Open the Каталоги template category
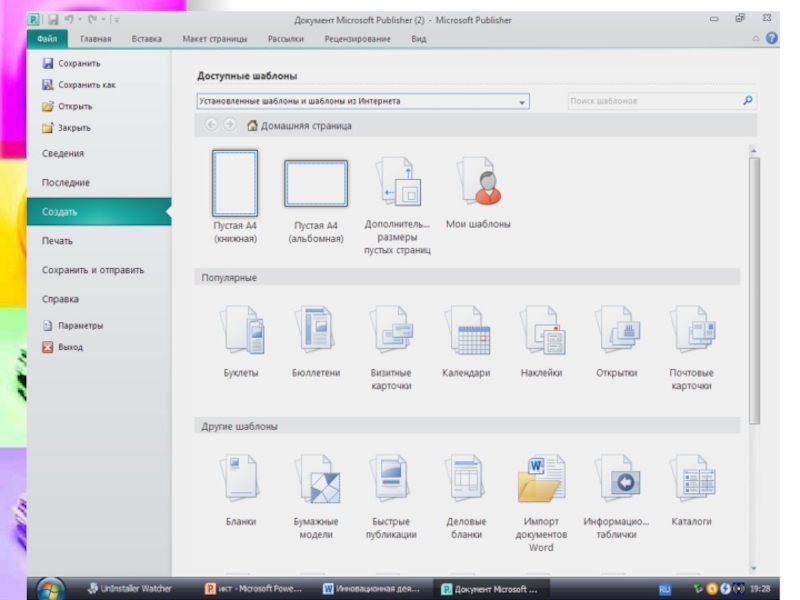The image size is (800, 600). 691,480
